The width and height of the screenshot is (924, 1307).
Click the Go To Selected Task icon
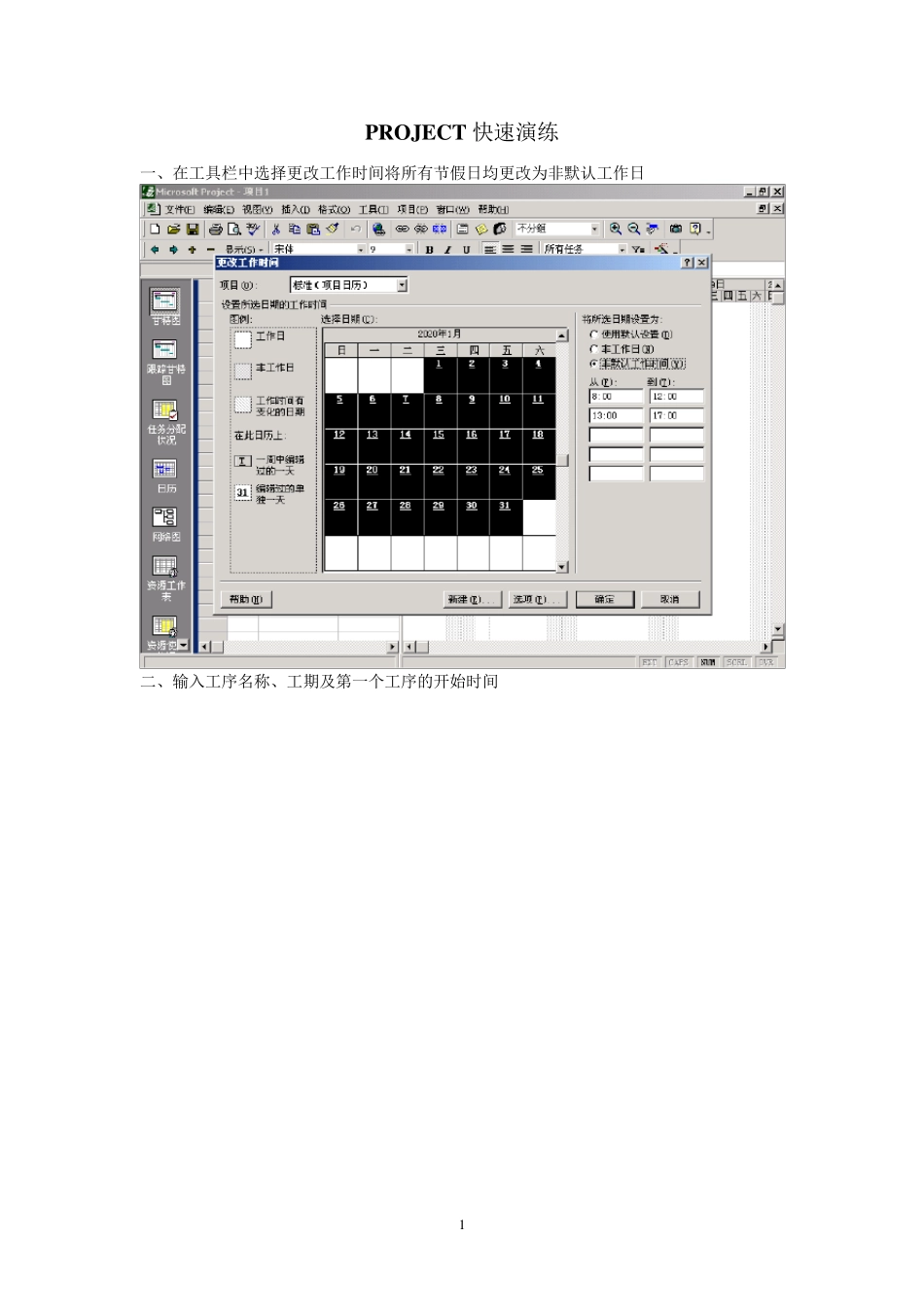click(653, 229)
